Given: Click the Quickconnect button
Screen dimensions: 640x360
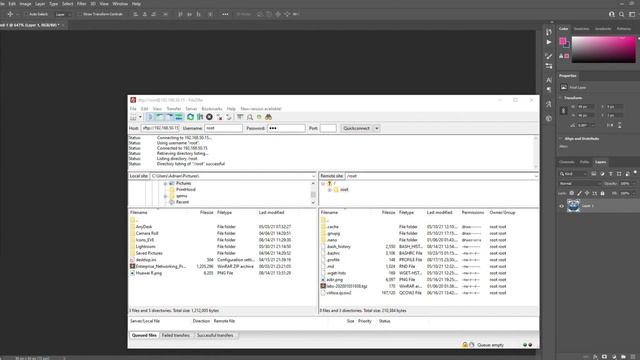Looking at the screenshot, I should point(356,128).
